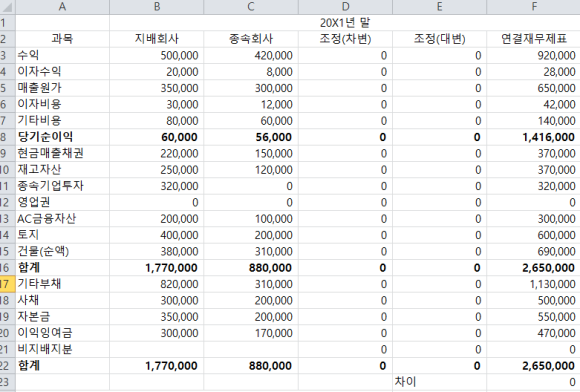The width and height of the screenshot is (580, 392).
Task: Select the row 3 header
Action: point(7,55)
